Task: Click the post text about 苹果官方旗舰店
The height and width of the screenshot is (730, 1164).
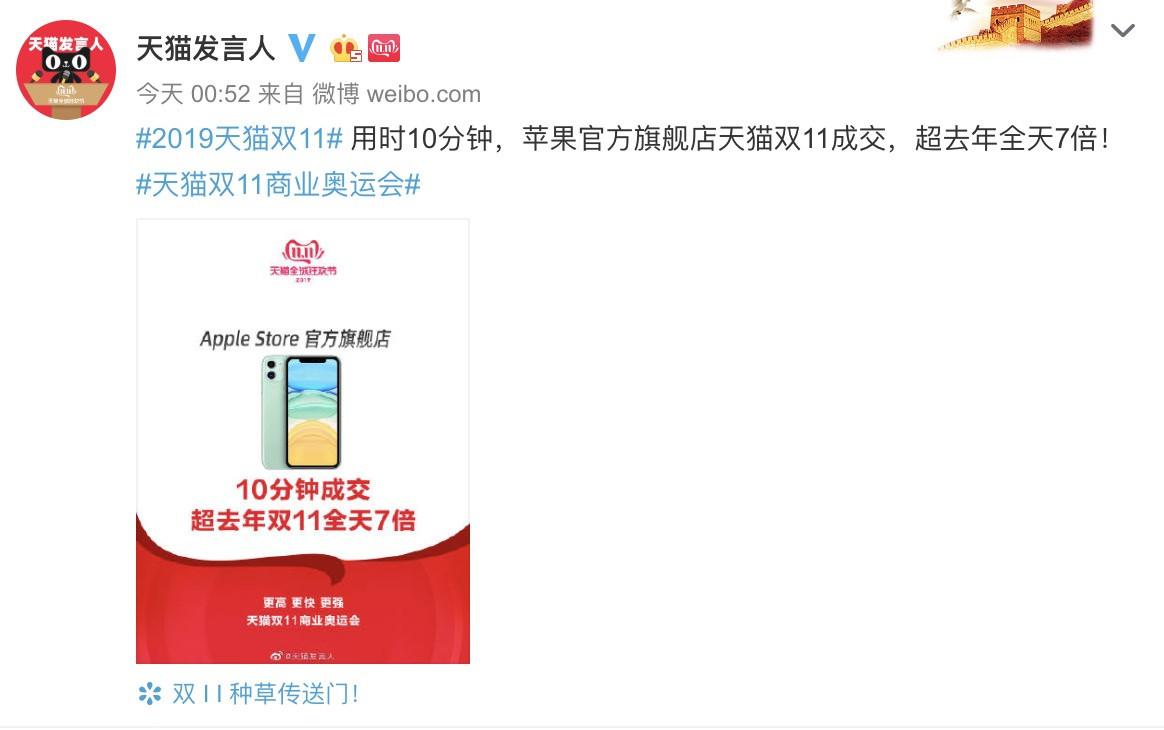Action: (x=730, y=139)
